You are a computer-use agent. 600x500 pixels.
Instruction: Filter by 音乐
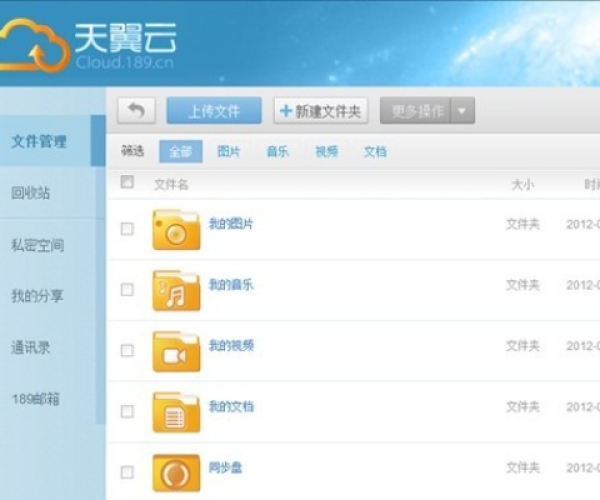pyautogui.click(x=277, y=151)
